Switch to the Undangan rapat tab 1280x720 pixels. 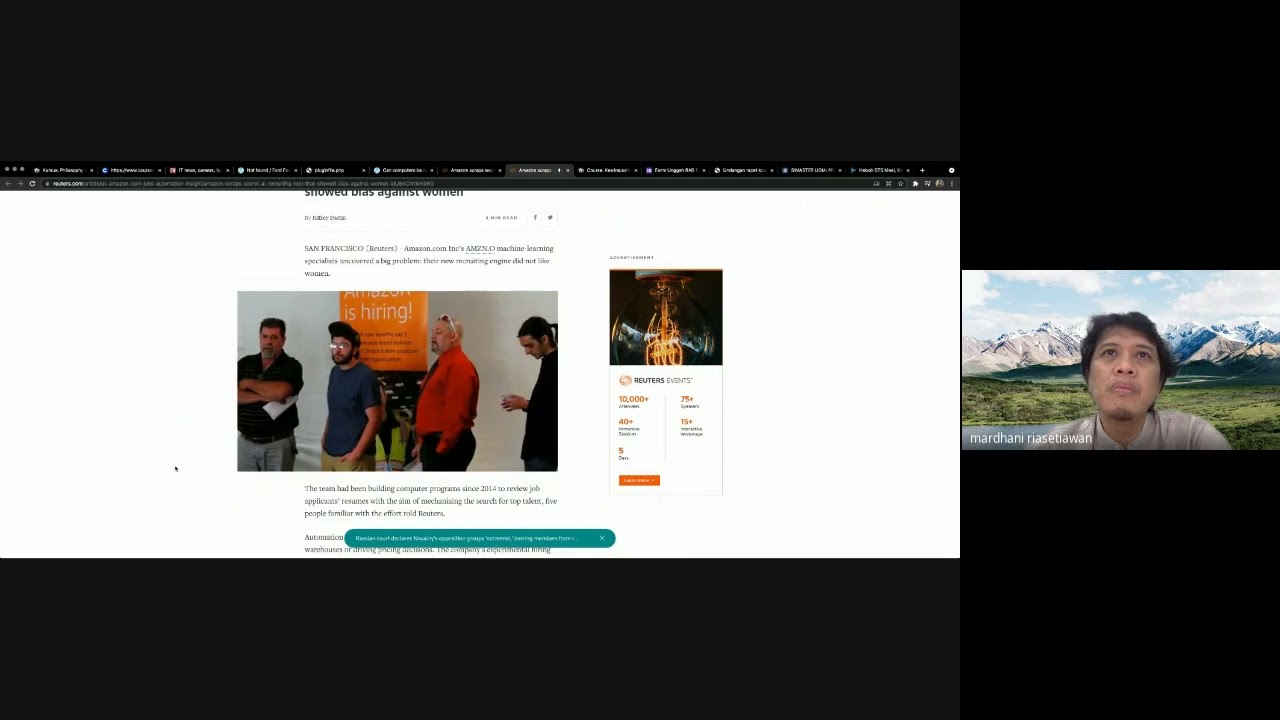tap(743, 170)
